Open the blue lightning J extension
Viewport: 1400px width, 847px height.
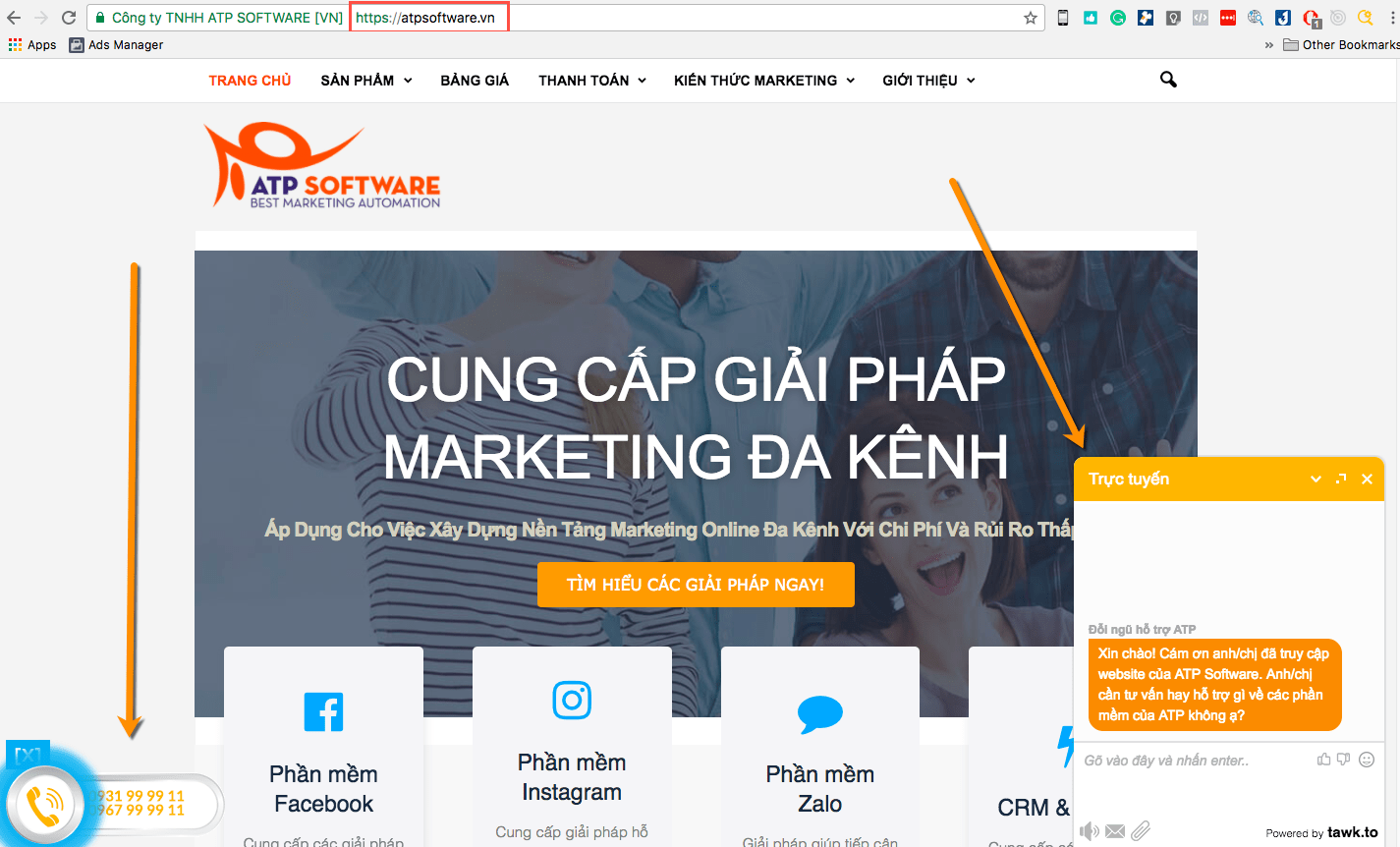pyautogui.click(x=1283, y=18)
